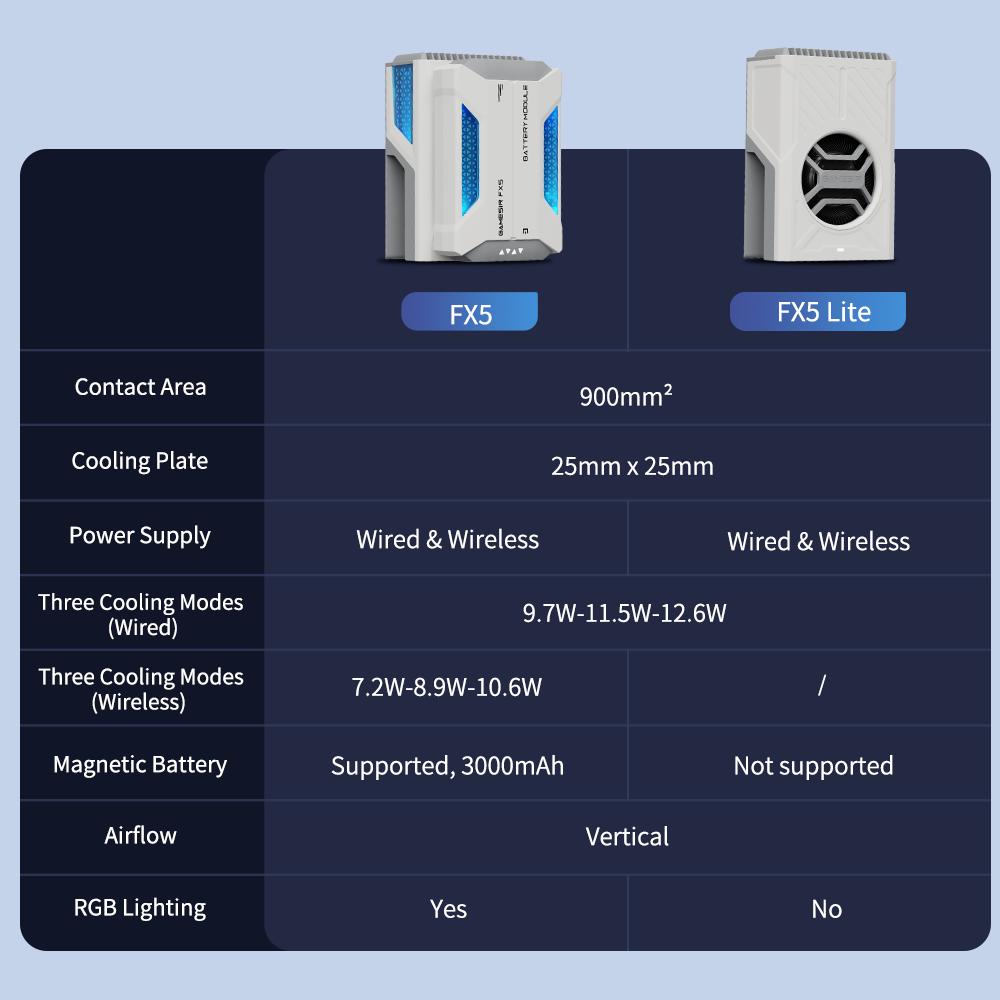Image resolution: width=1000 pixels, height=1000 pixels.
Task: Click the 7.2W-8.9W-10.6W wireless modes value
Action: click(x=447, y=688)
